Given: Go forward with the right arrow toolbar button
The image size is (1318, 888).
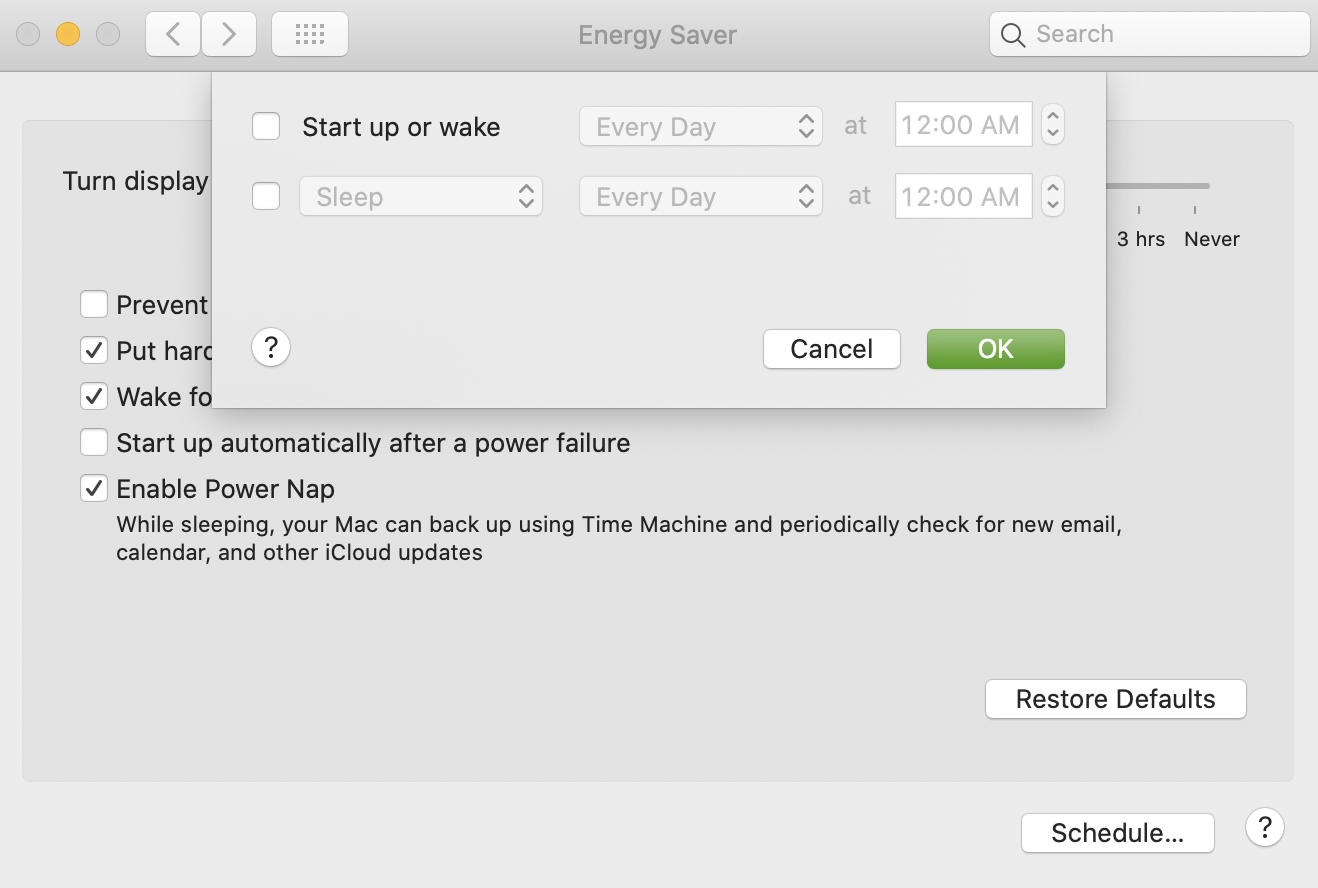Looking at the screenshot, I should coord(229,34).
